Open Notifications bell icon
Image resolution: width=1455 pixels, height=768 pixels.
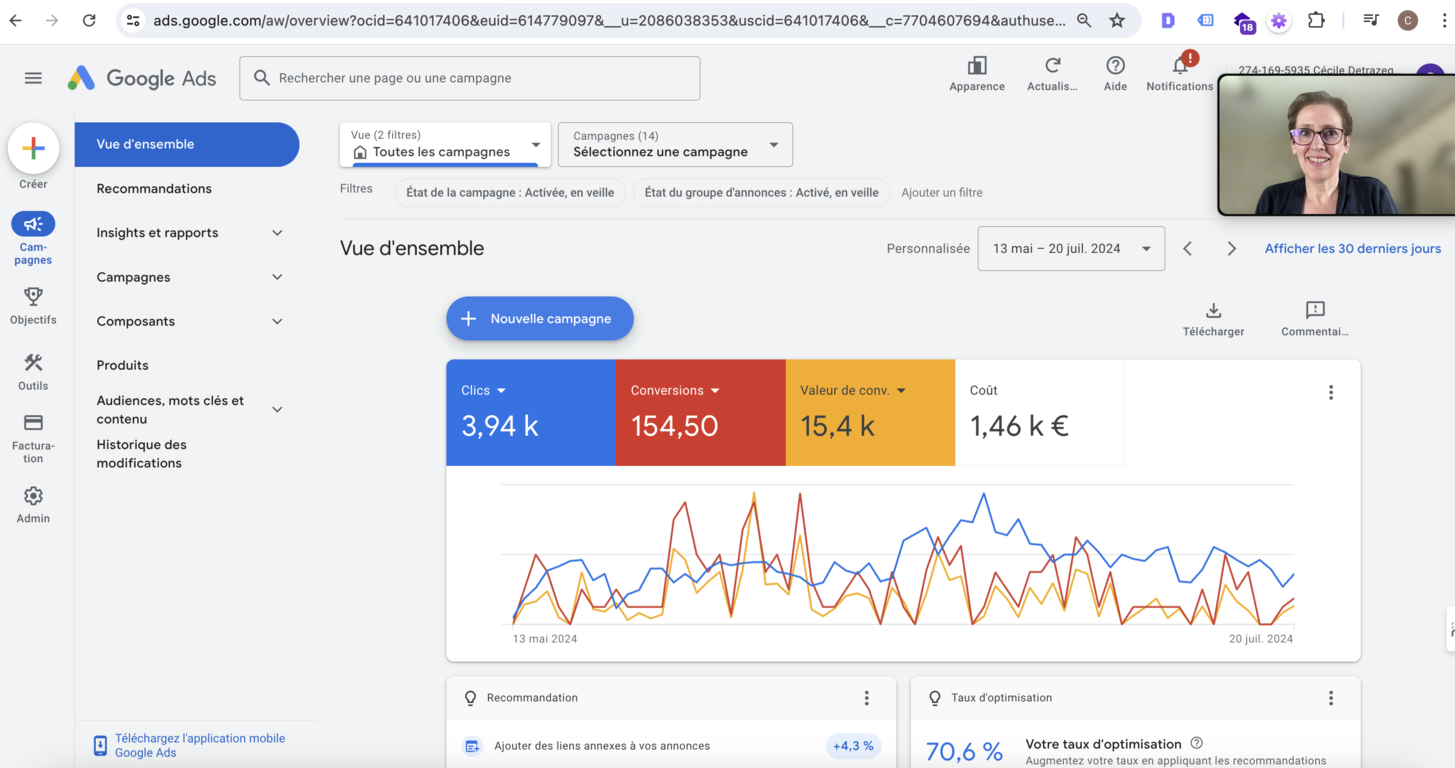1180,66
